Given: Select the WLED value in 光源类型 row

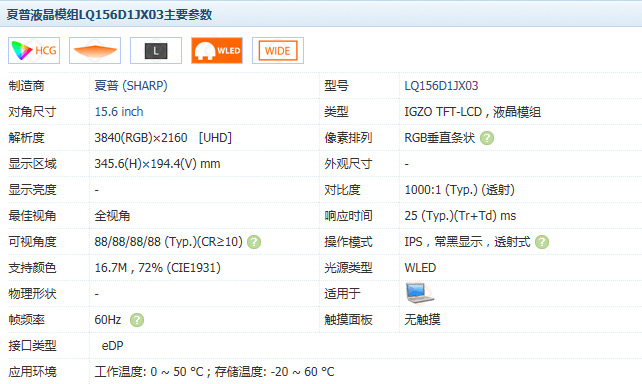Looking at the screenshot, I should (420, 268).
